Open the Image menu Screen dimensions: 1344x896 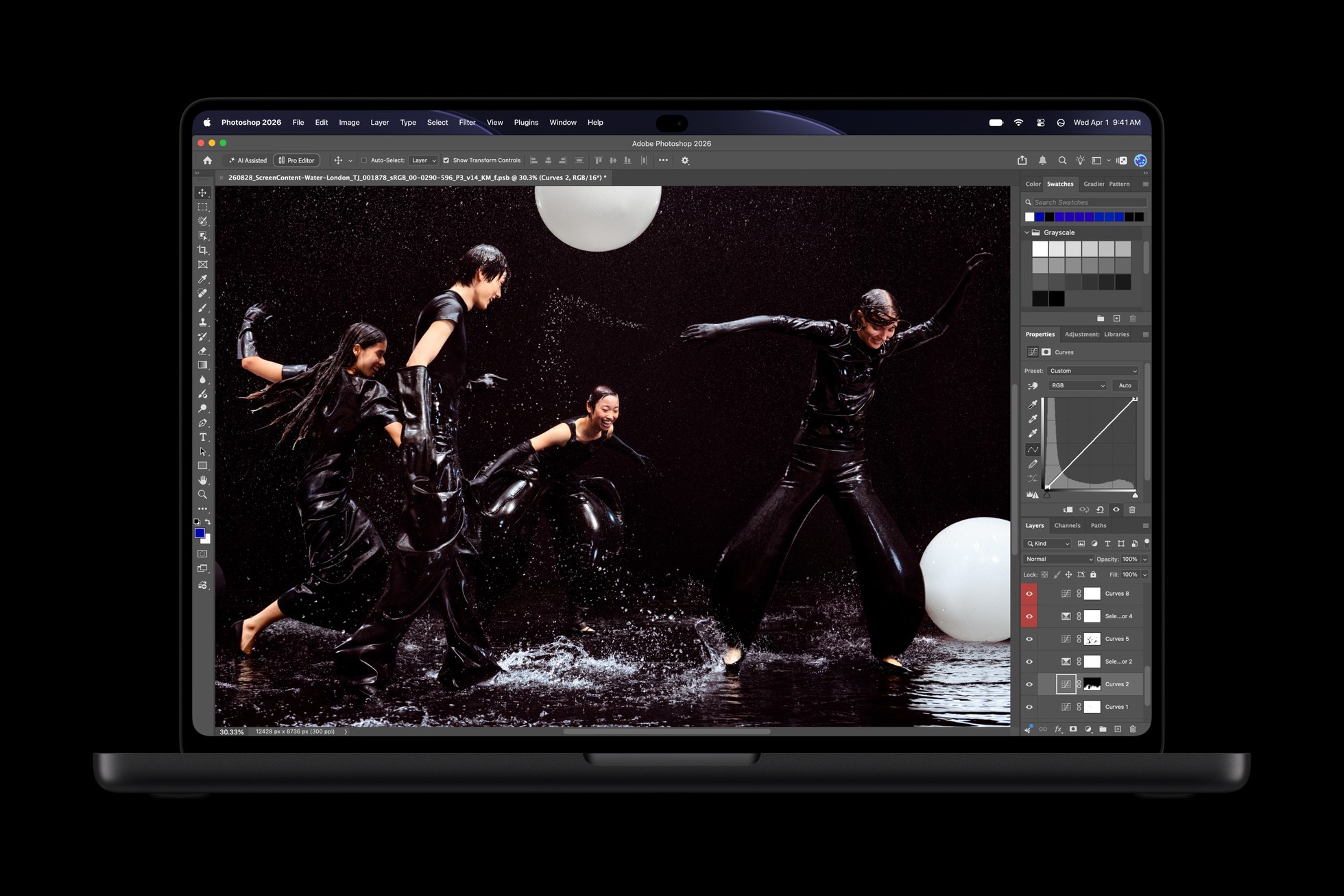point(349,123)
